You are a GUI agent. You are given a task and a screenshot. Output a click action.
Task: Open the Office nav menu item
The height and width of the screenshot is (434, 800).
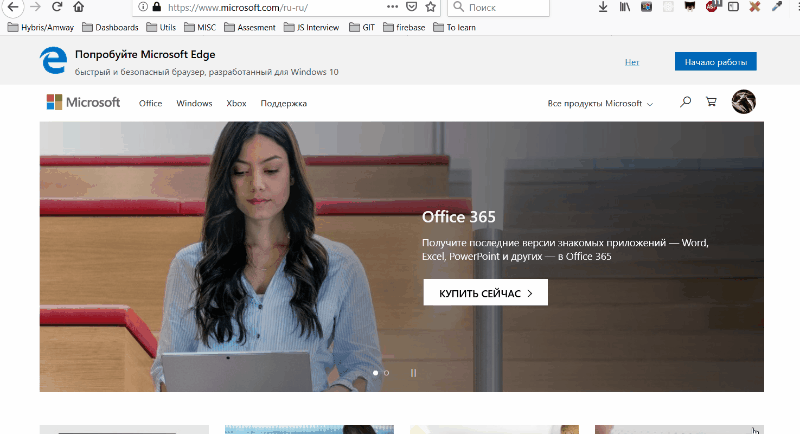point(151,104)
